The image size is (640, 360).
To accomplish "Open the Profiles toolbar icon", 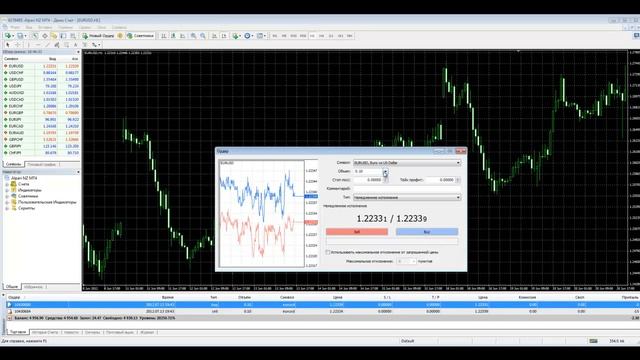I will click(20, 36).
